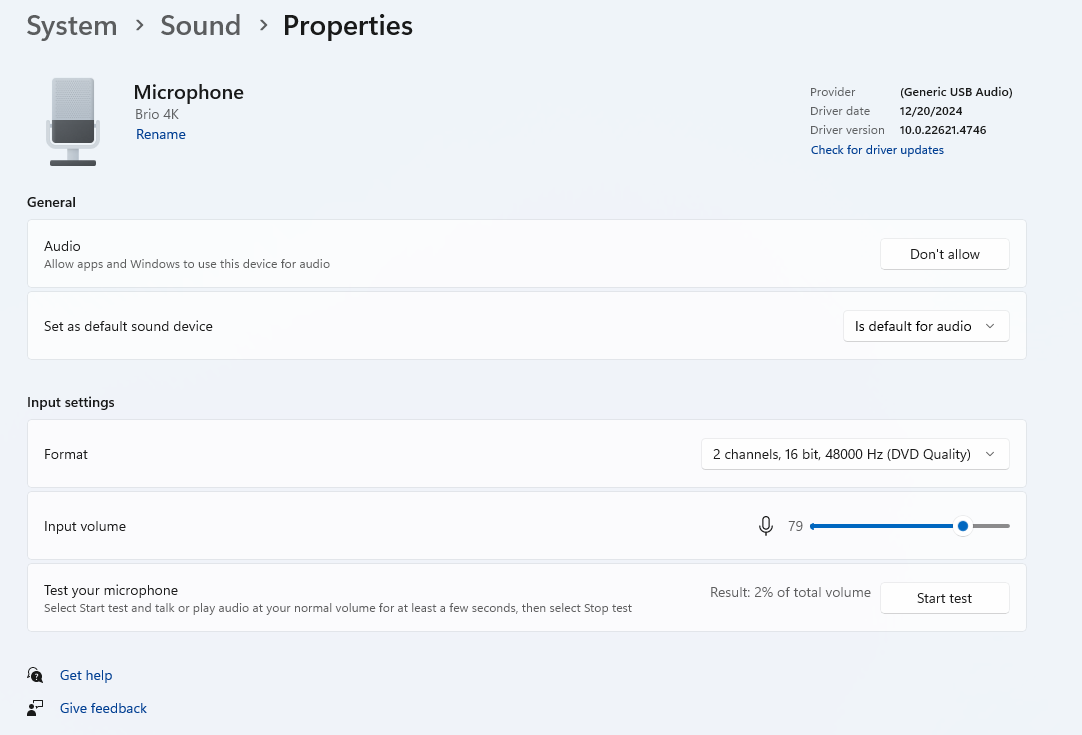1082x735 pixels.
Task: Click the Audio settings row
Action: pos(400,254)
